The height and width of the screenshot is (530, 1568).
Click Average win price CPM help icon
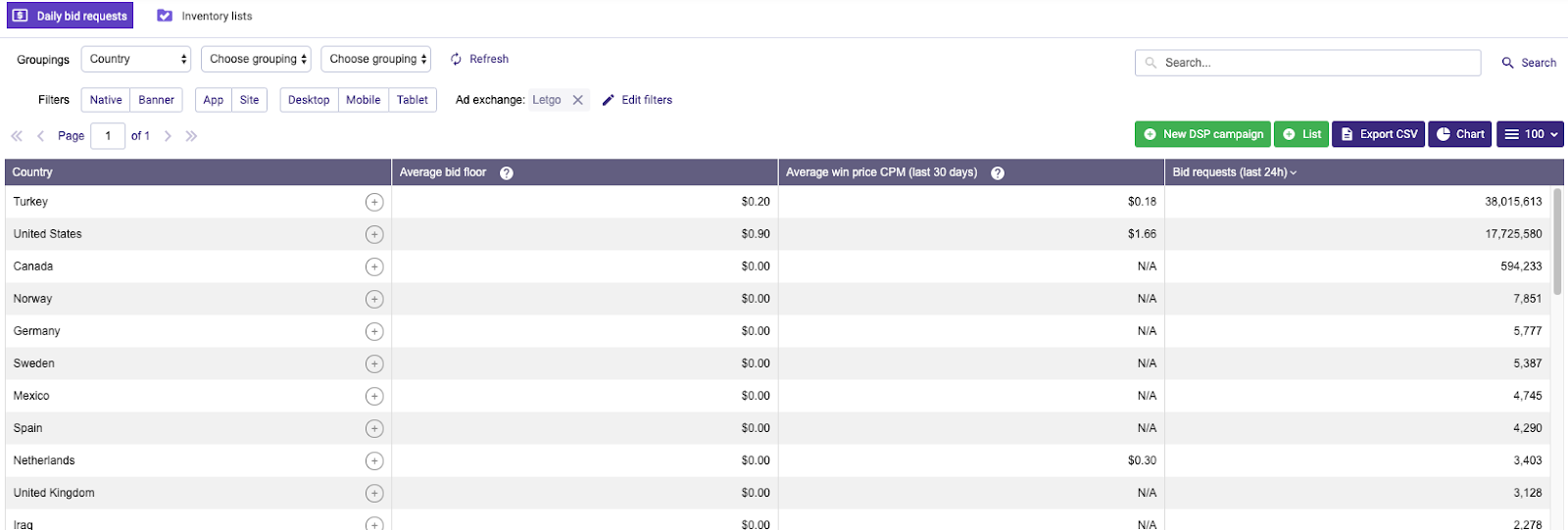coord(998,173)
